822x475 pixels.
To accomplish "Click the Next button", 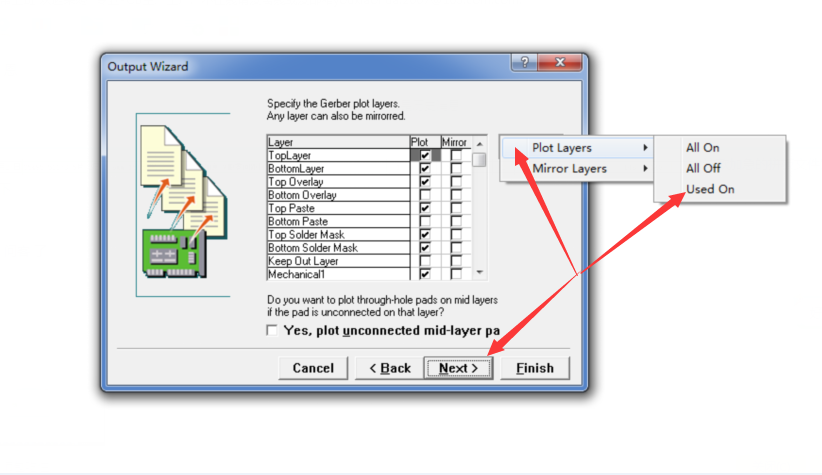I will click(458, 368).
